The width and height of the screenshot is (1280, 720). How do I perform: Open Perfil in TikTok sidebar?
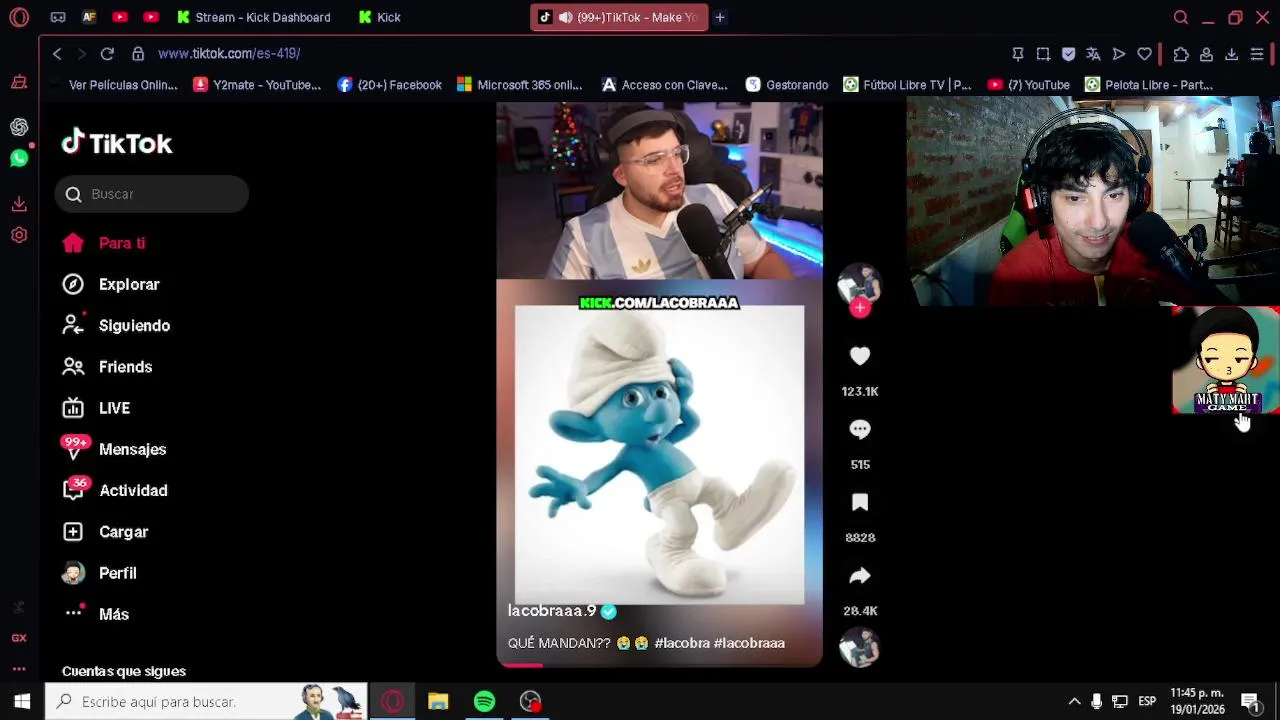(99, 573)
